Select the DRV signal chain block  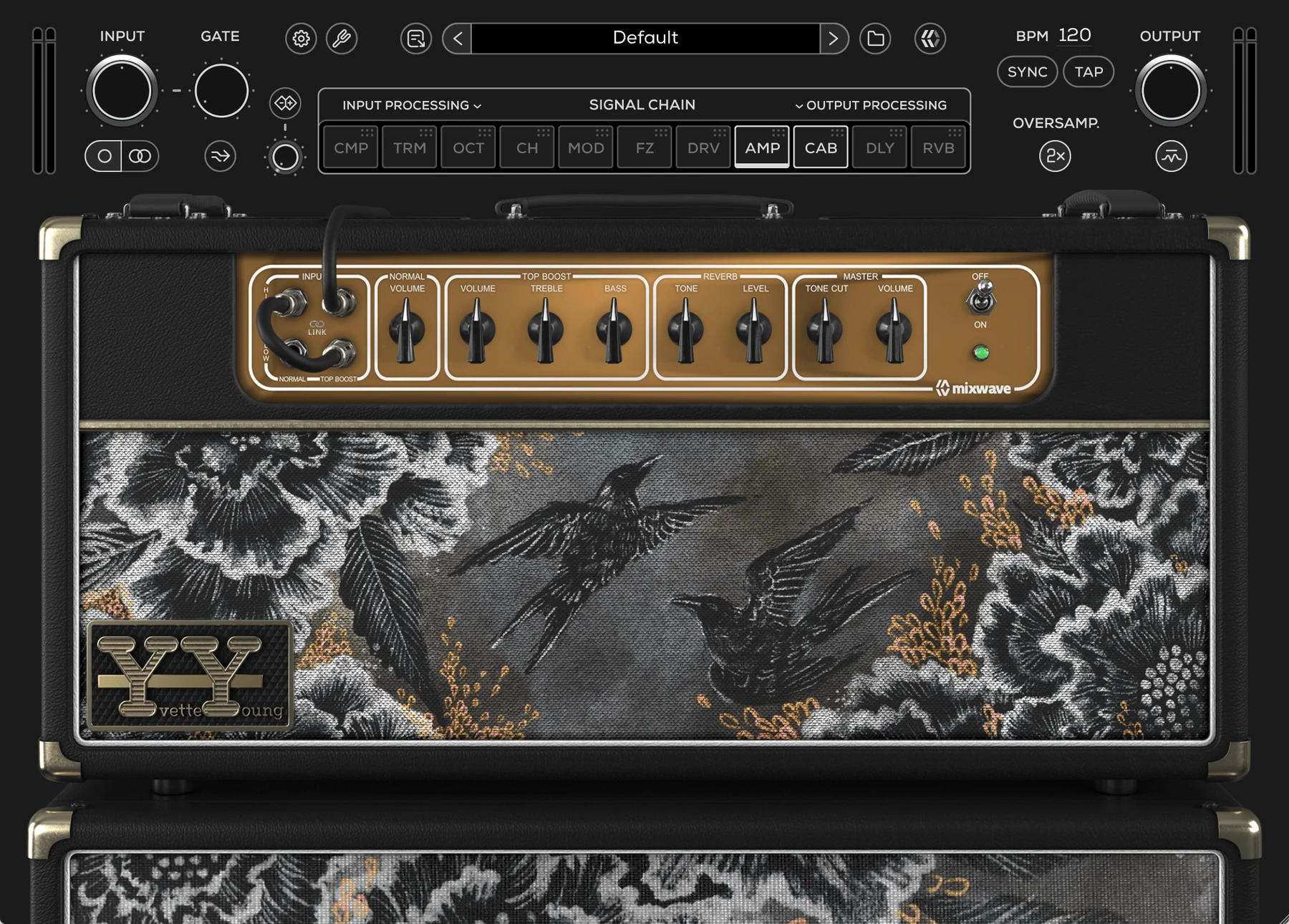pyautogui.click(x=703, y=147)
